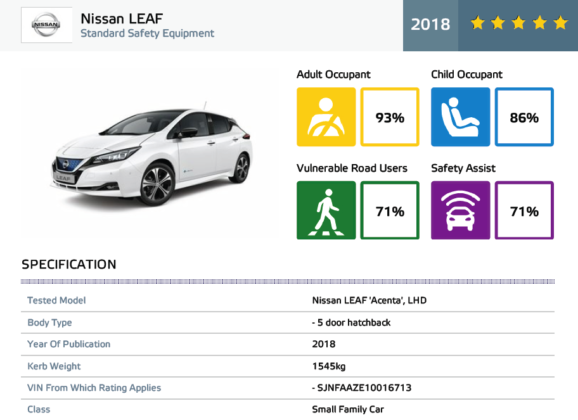Click the Standard Safety Equipment subtitle
The width and height of the screenshot is (578, 420).
click(x=147, y=33)
